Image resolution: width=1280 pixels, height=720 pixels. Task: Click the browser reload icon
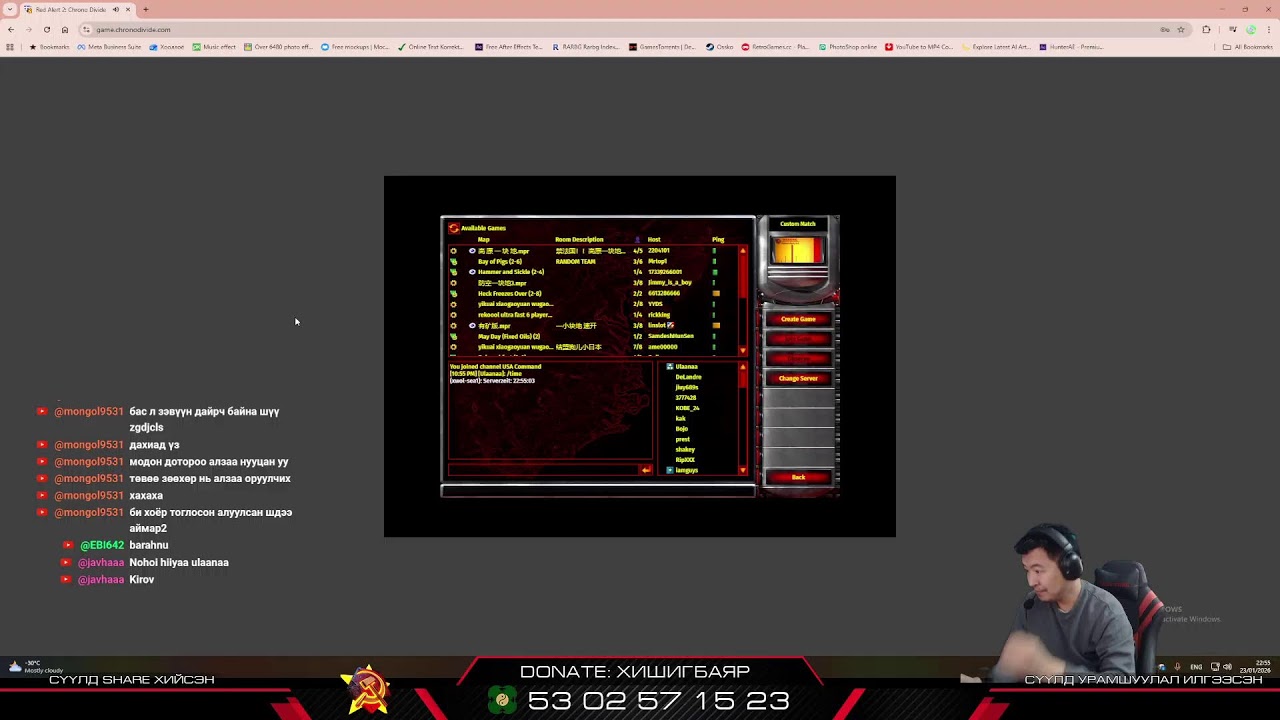coord(46,29)
